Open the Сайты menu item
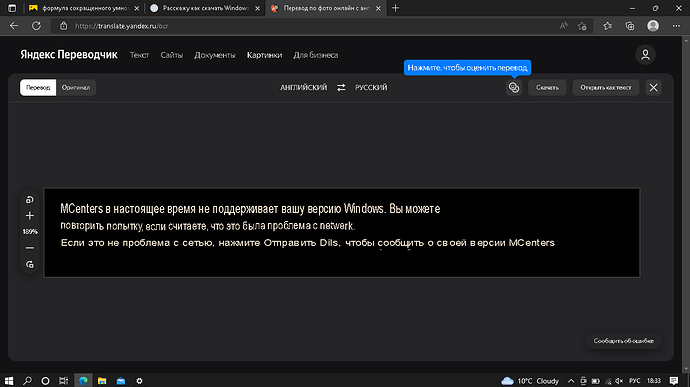690x387 pixels. tap(171, 55)
